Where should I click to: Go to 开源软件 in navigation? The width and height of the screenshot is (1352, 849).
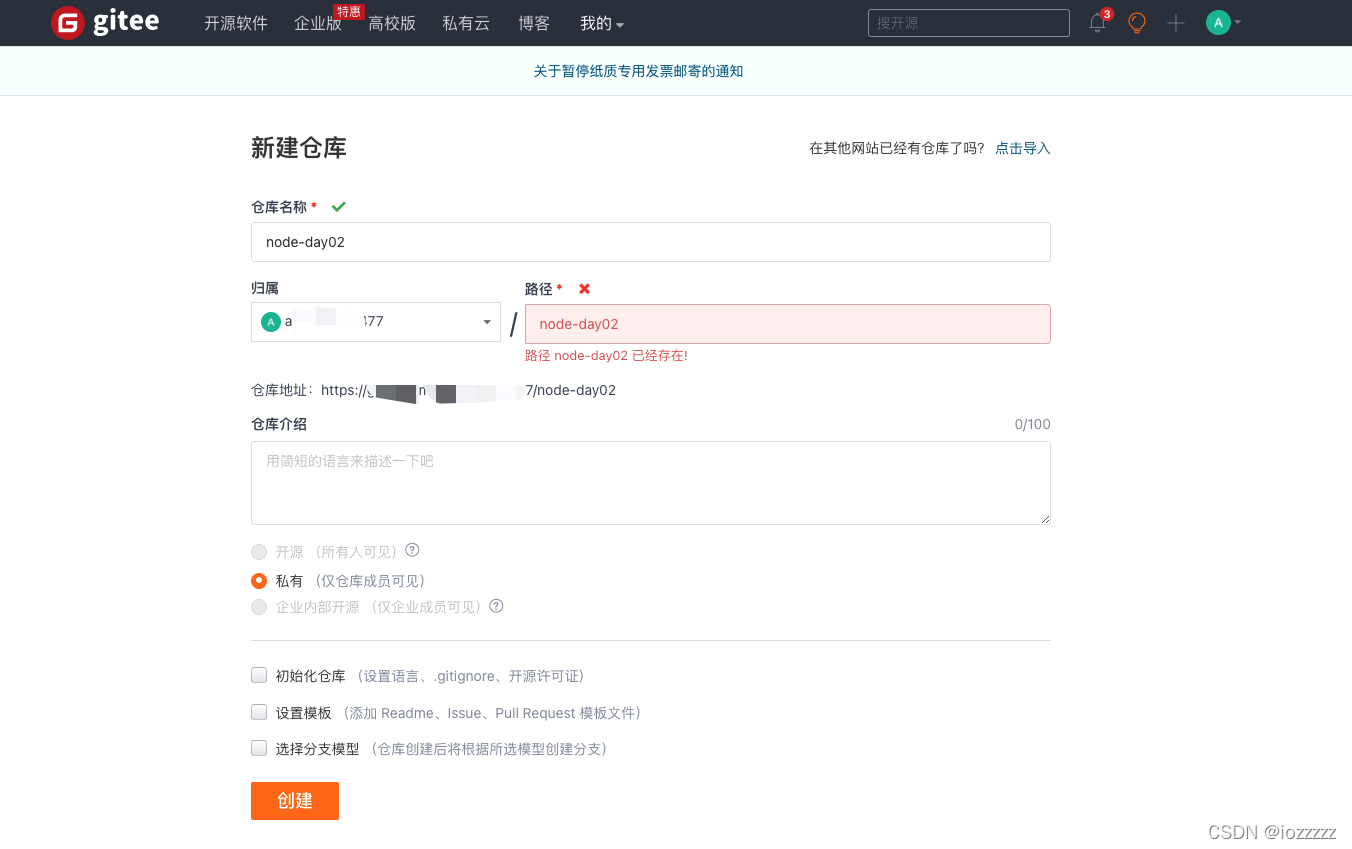[x=236, y=23]
